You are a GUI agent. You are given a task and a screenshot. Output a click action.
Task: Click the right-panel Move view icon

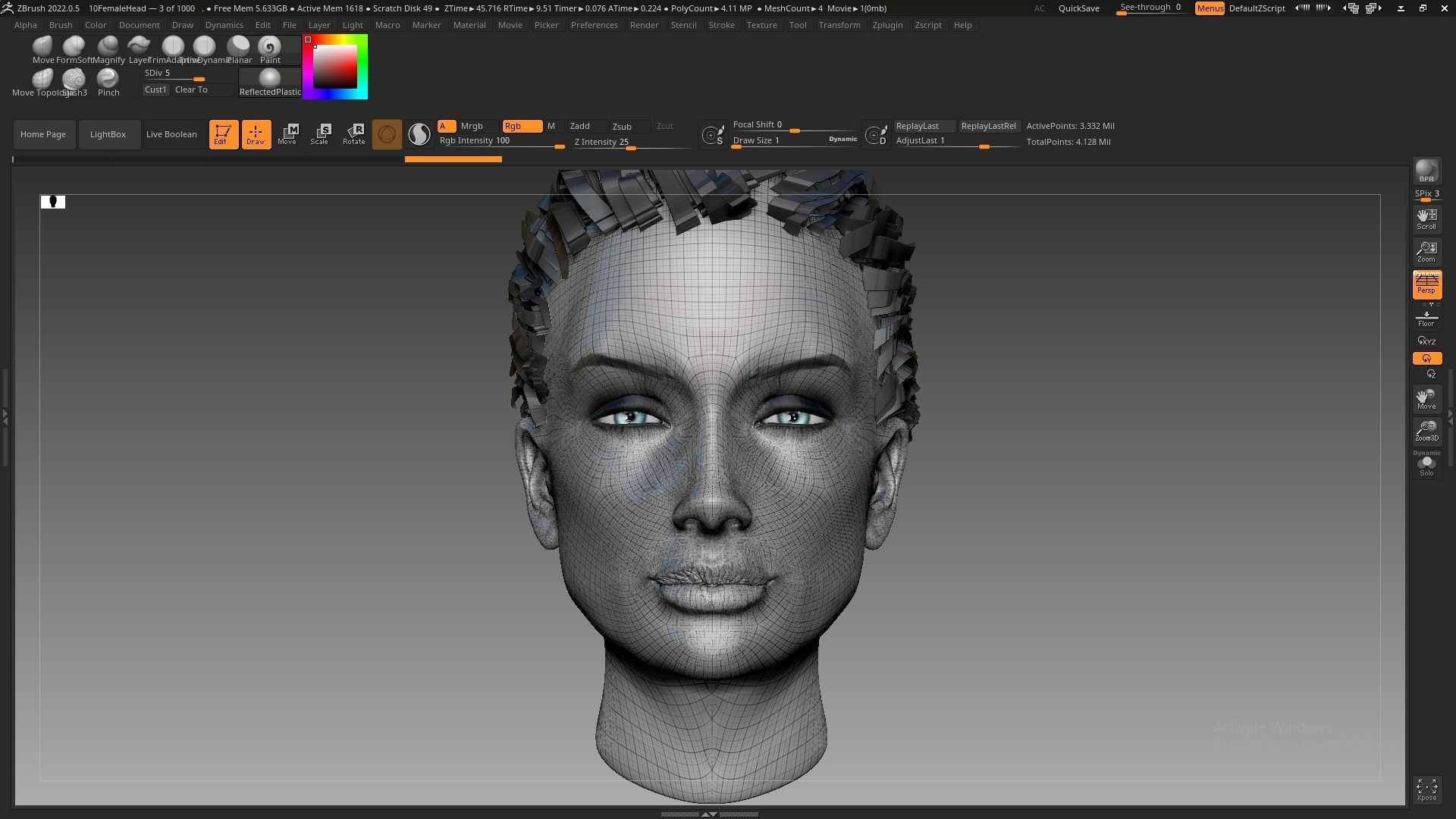[1426, 399]
